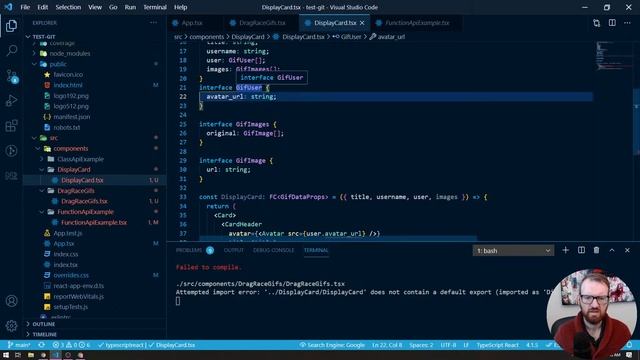Click Ln 22, Col 8 in status bar
This screenshot has width=640, height=360.
click(x=387, y=345)
